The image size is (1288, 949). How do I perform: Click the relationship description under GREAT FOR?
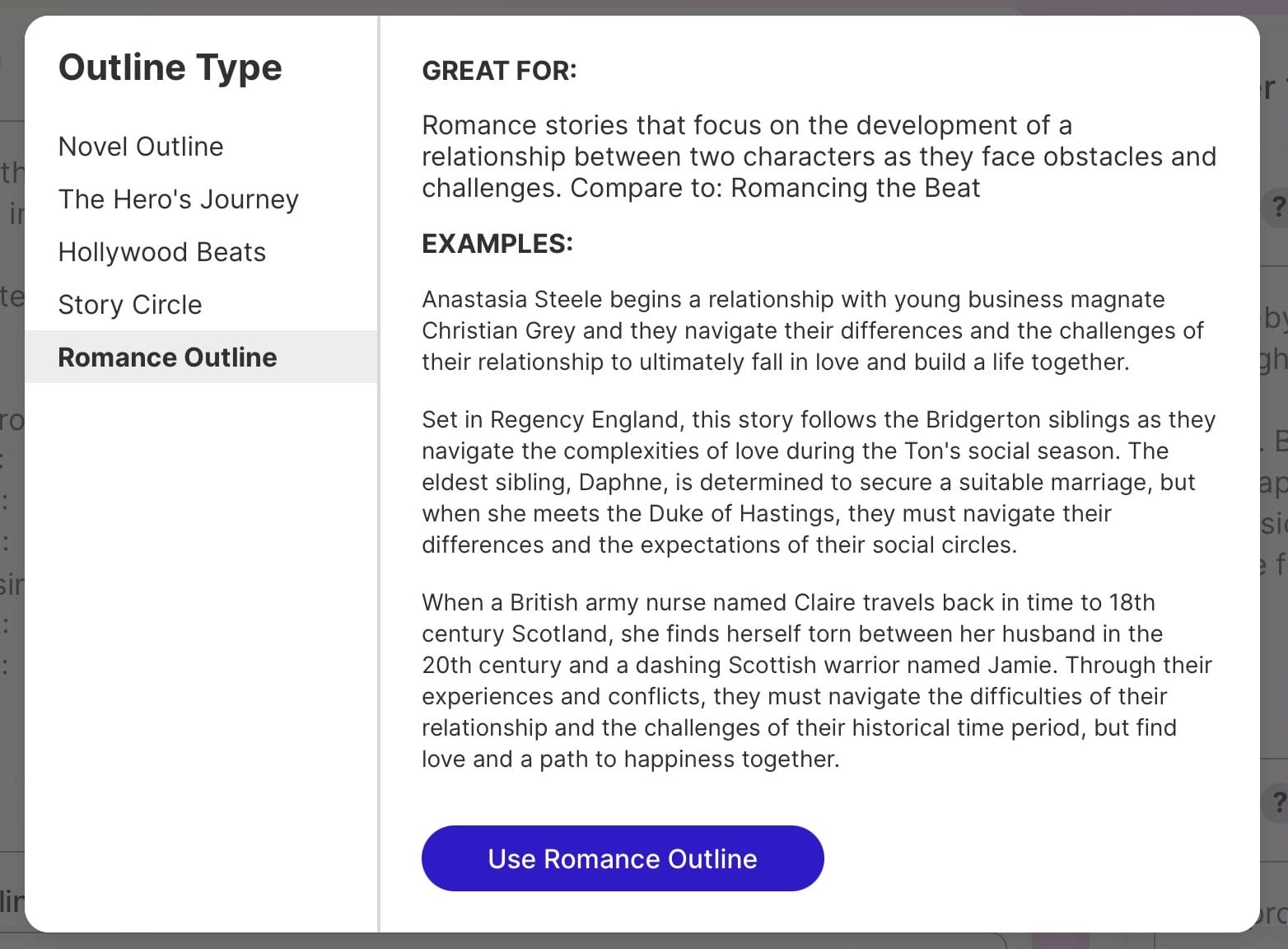pyautogui.click(x=819, y=156)
